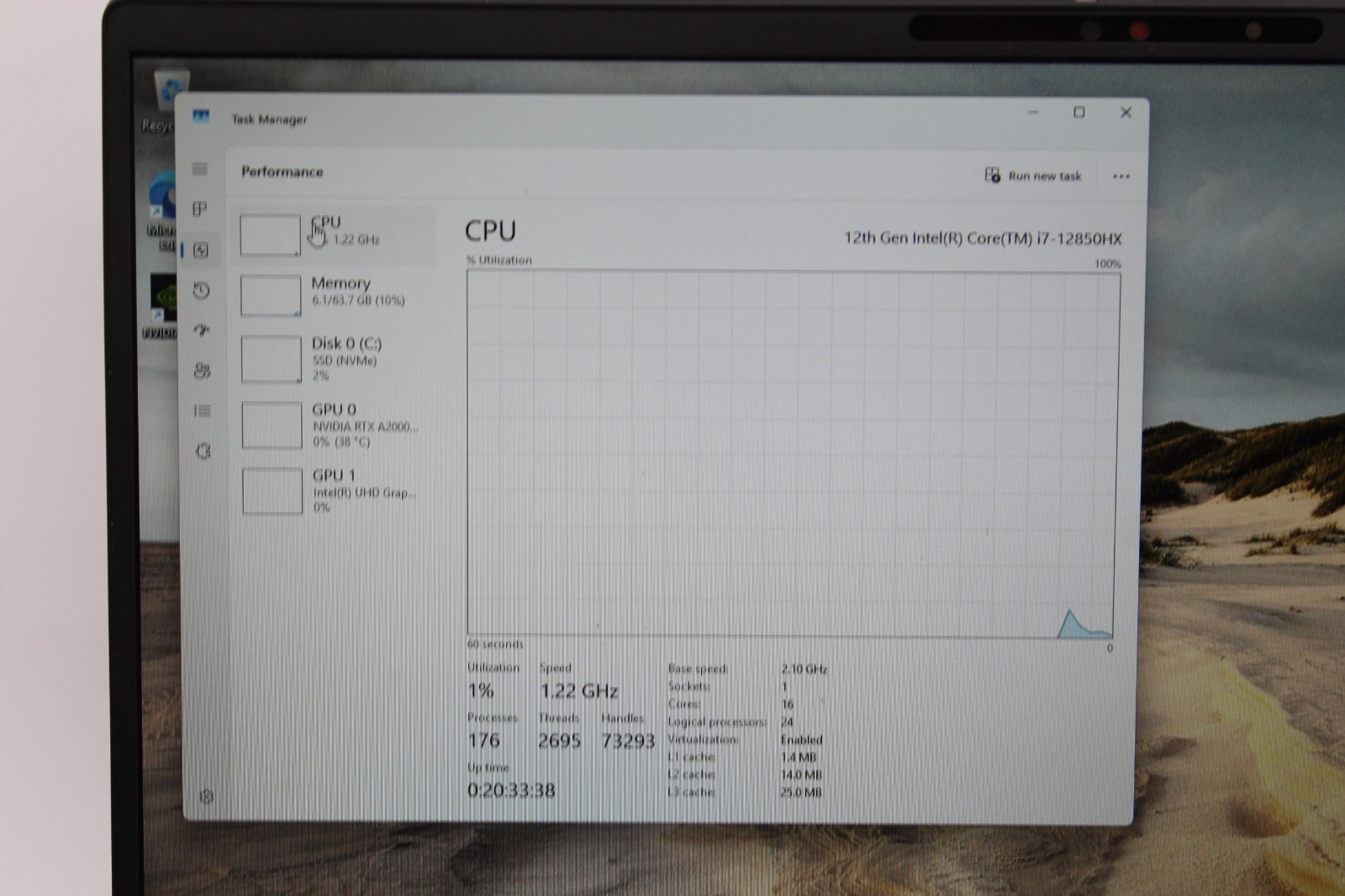The width and height of the screenshot is (1345, 896).
Task: Click the L2 cache 14.0 MB value
Action: [801, 775]
